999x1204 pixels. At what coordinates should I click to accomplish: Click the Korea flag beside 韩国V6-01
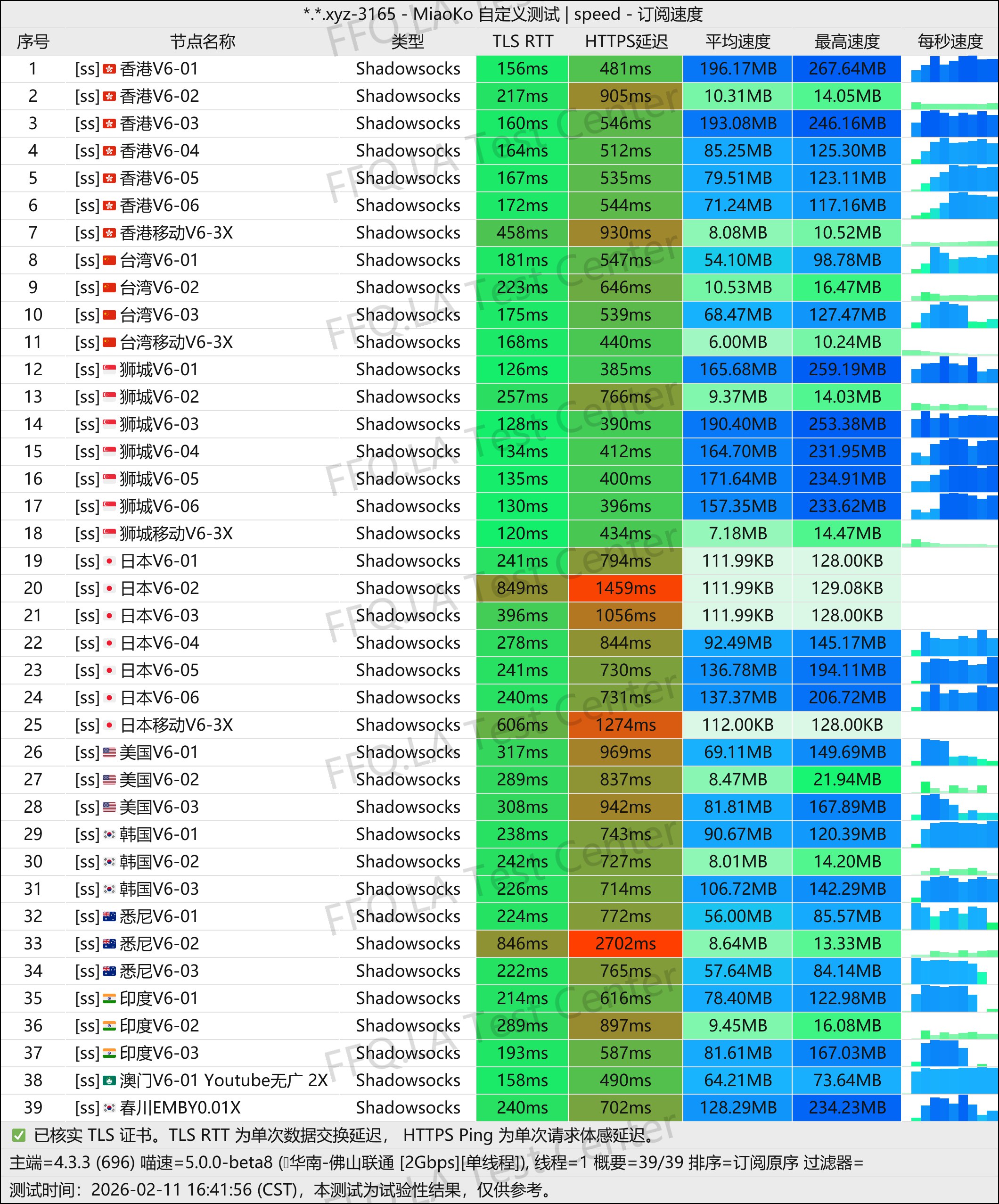[109, 835]
